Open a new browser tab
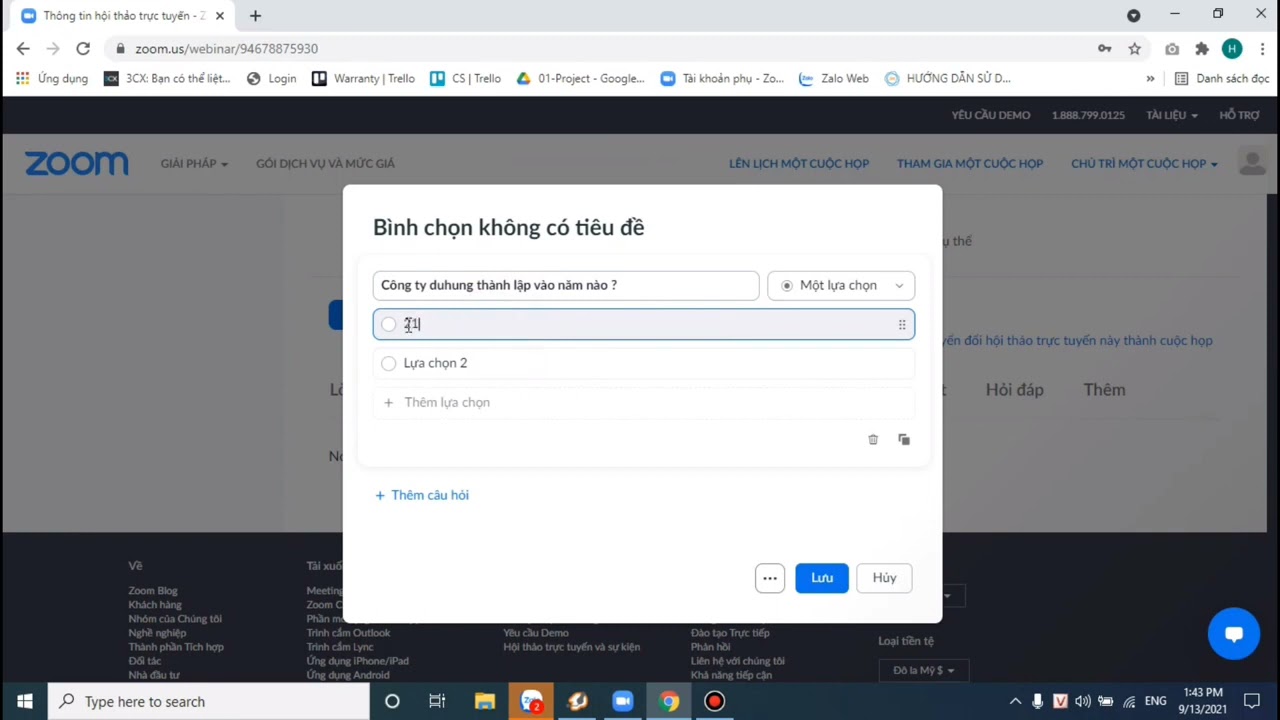The width and height of the screenshot is (1280, 720). 255,16
